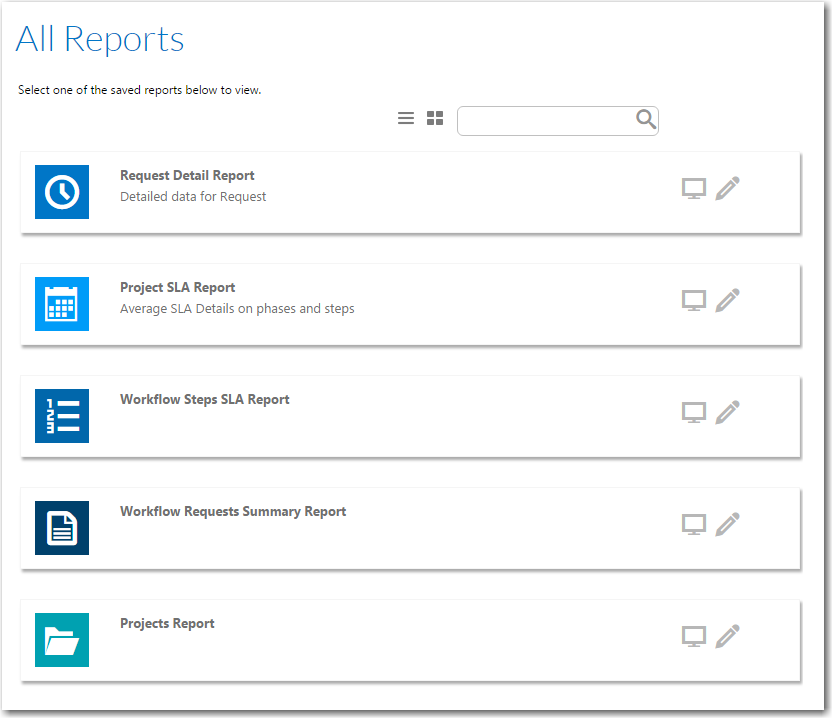
Task: Edit Request Detail Report with pencil icon
Action: (x=727, y=188)
